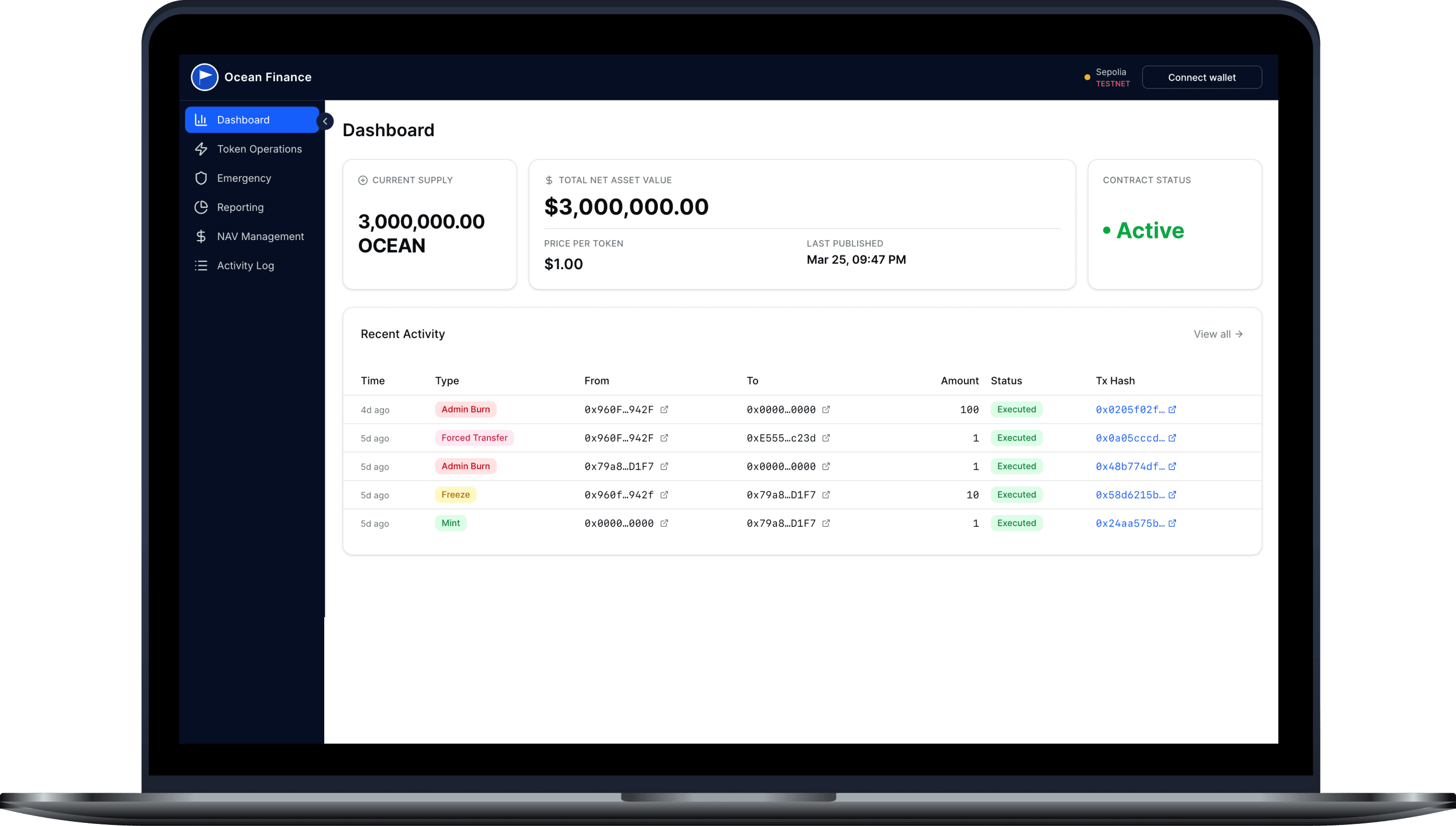Open external link for 0x0205f02f transaction hash

point(1172,409)
